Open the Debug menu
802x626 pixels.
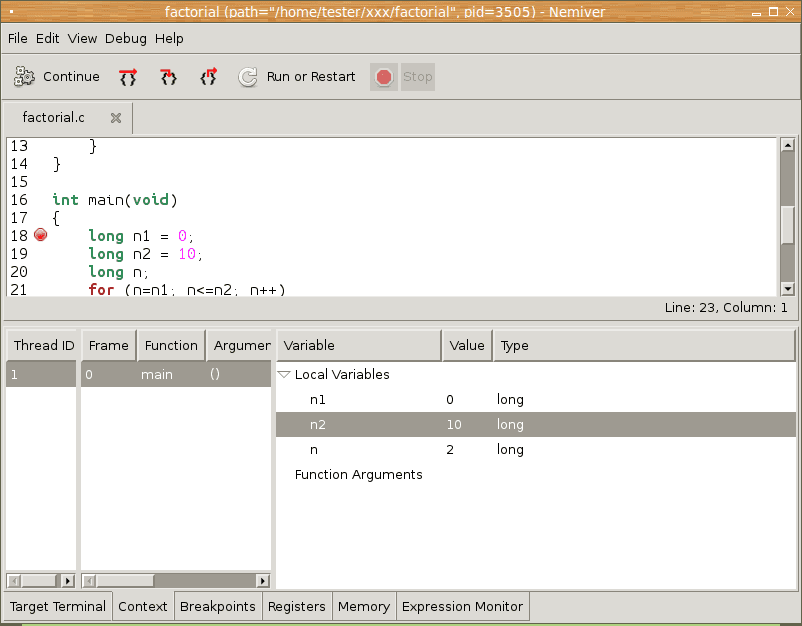[125, 38]
